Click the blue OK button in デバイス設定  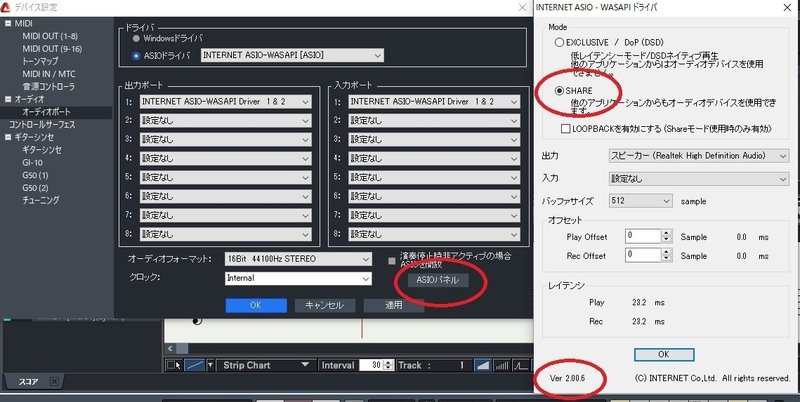click(x=256, y=305)
